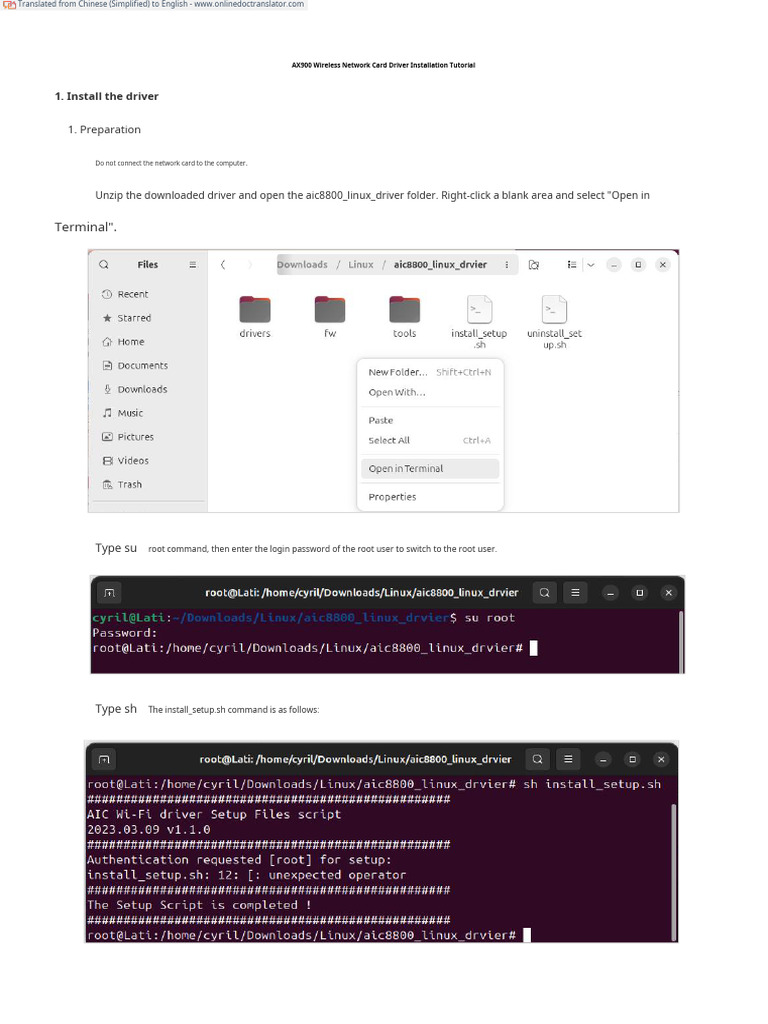
Task: Click the "2023.03.09 v1.1.0" version line
Action: (x=149, y=830)
